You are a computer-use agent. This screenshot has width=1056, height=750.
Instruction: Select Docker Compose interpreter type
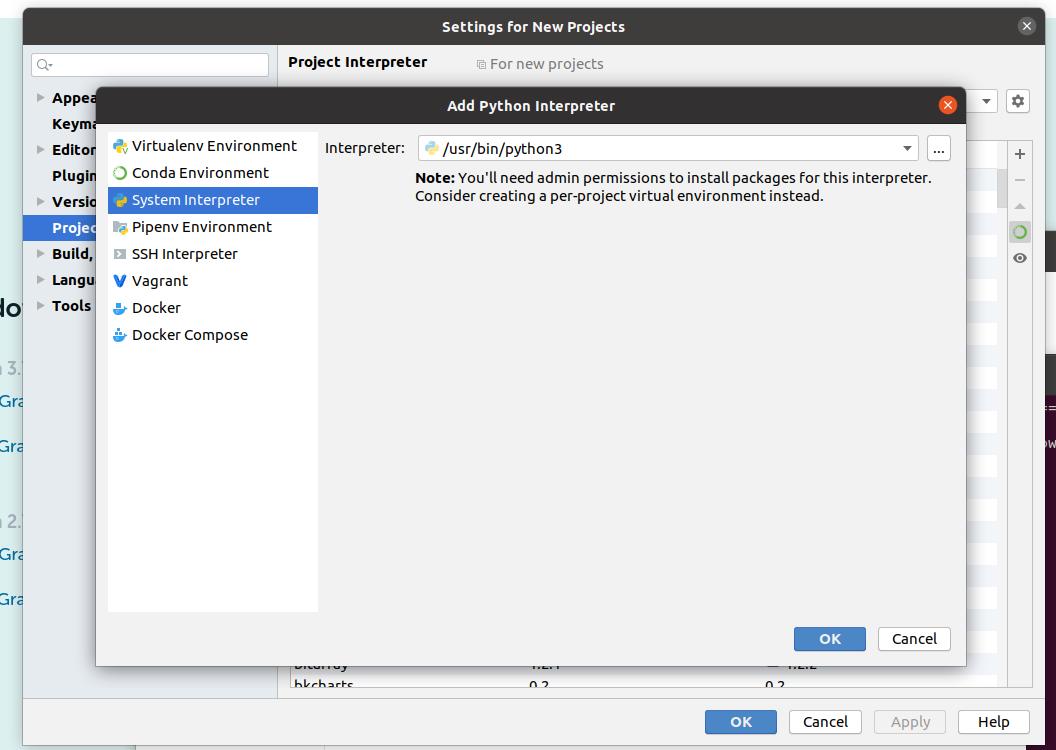point(189,335)
